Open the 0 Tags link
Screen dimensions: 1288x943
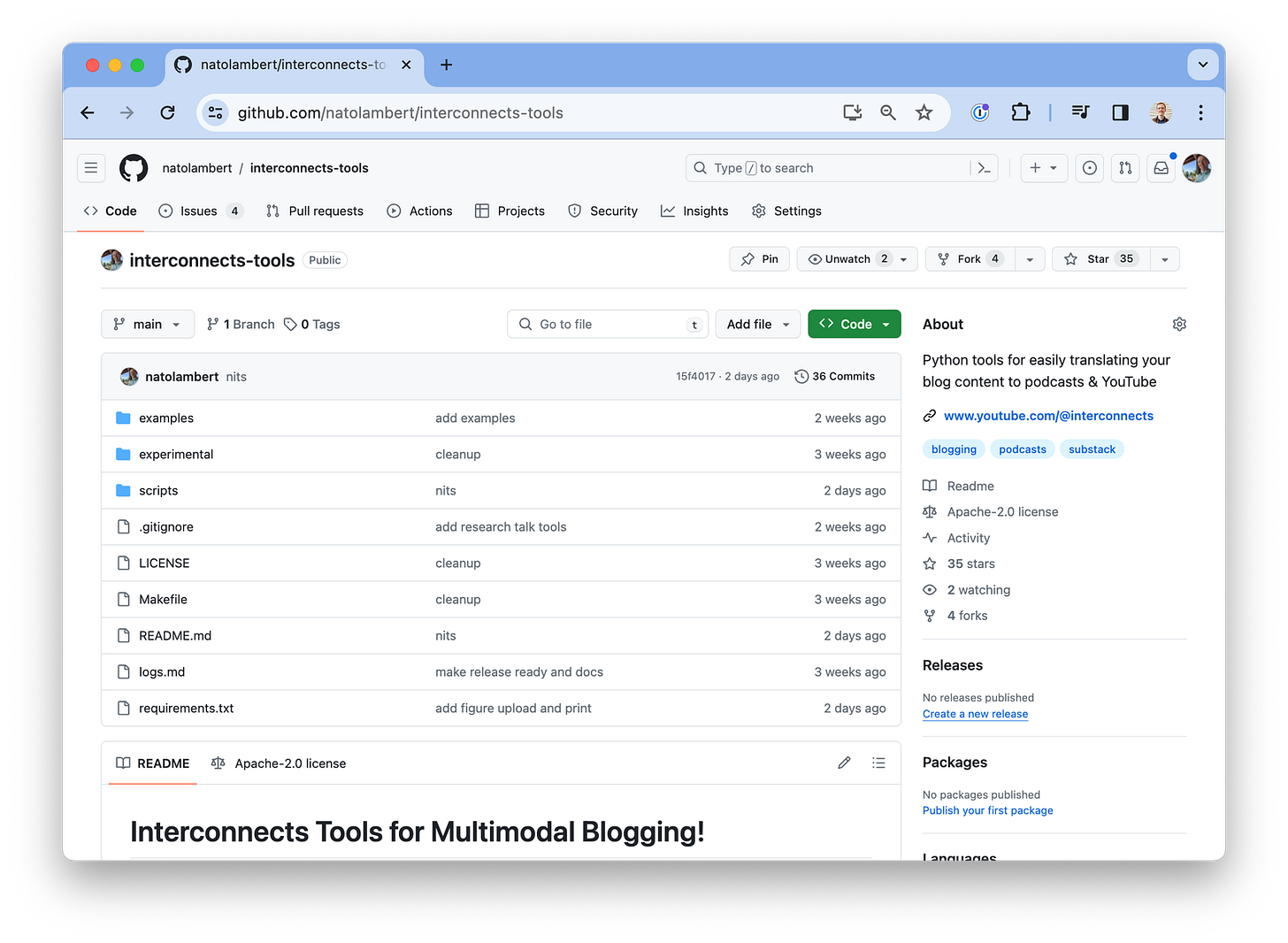point(312,325)
